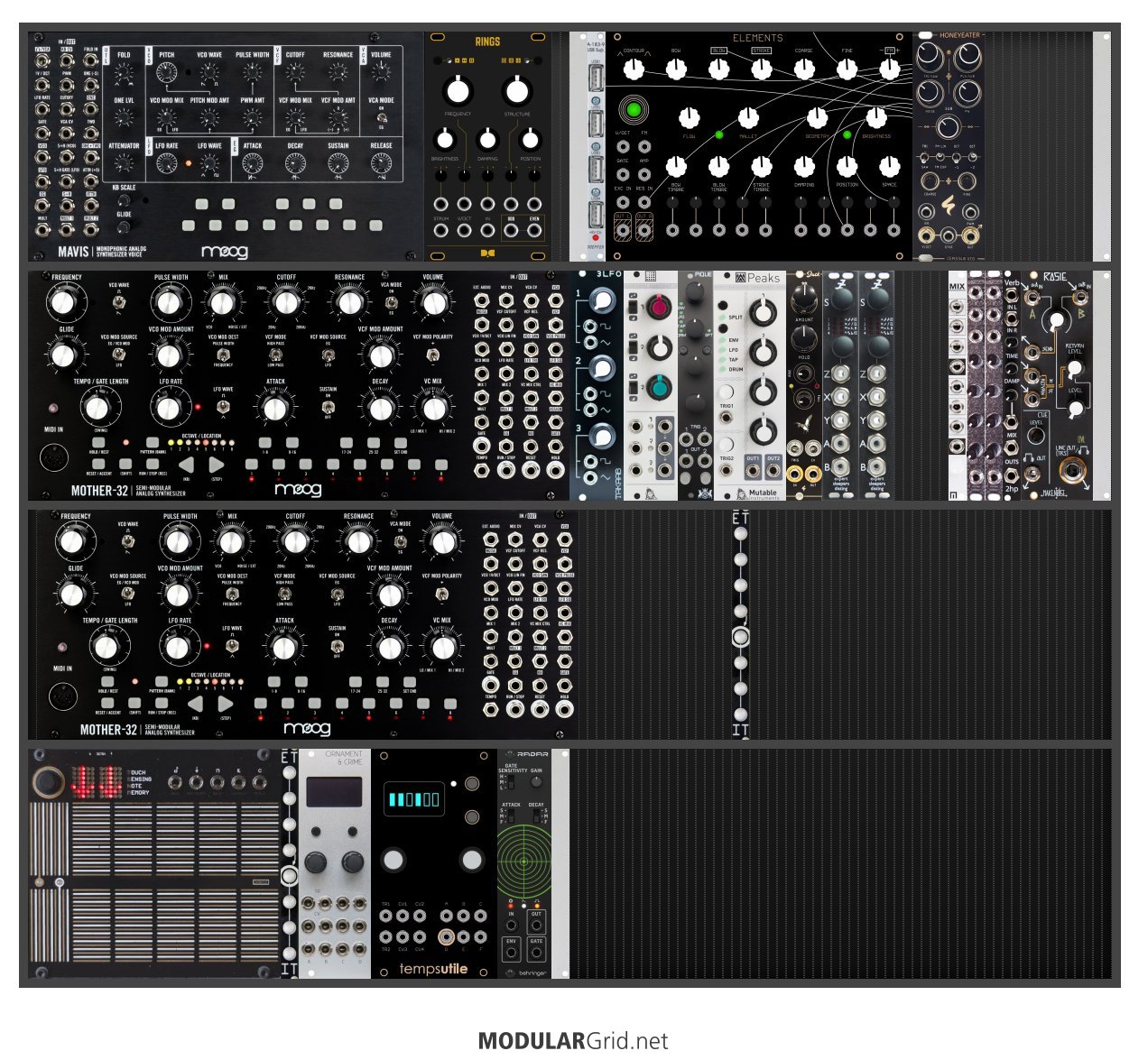This screenshot has height=1060, width=1148.
Task: Click VOLUME knob on lower Mother-32
Action: point(442,542)
